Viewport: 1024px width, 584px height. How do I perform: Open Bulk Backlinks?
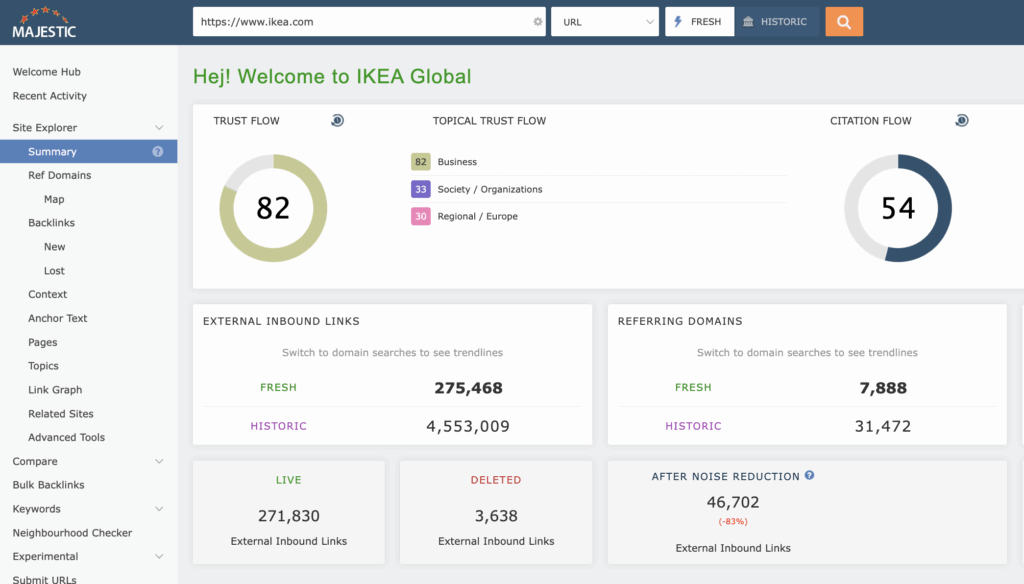click(x=48, y=485)
